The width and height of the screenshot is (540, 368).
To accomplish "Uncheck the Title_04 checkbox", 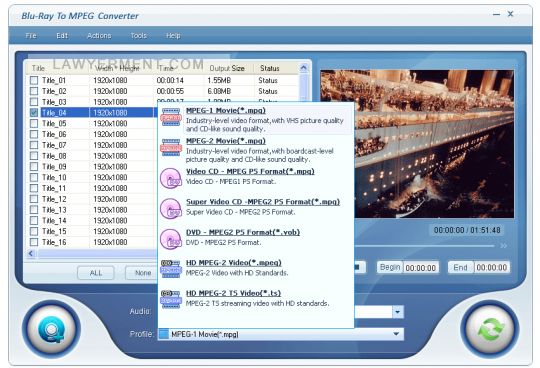I will (x=34, y=113).
